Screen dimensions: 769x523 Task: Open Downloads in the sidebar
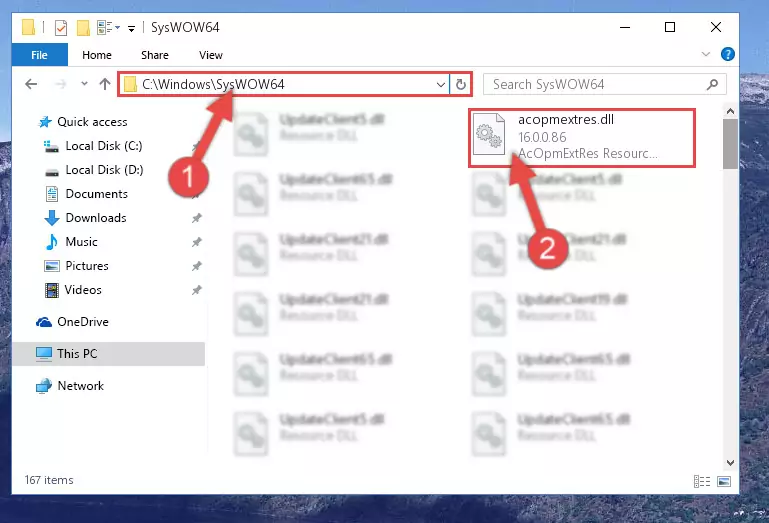pyautogui.click(x=85, y=217)
